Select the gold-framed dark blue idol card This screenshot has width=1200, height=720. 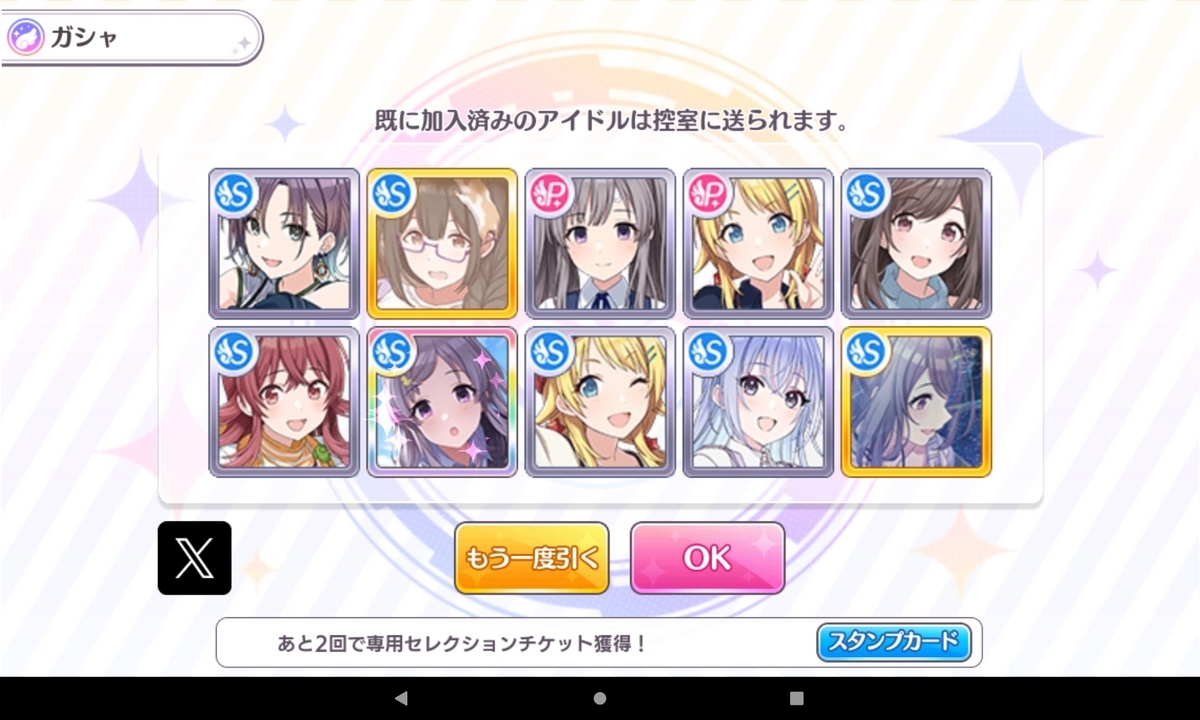[x=916, y=401]
